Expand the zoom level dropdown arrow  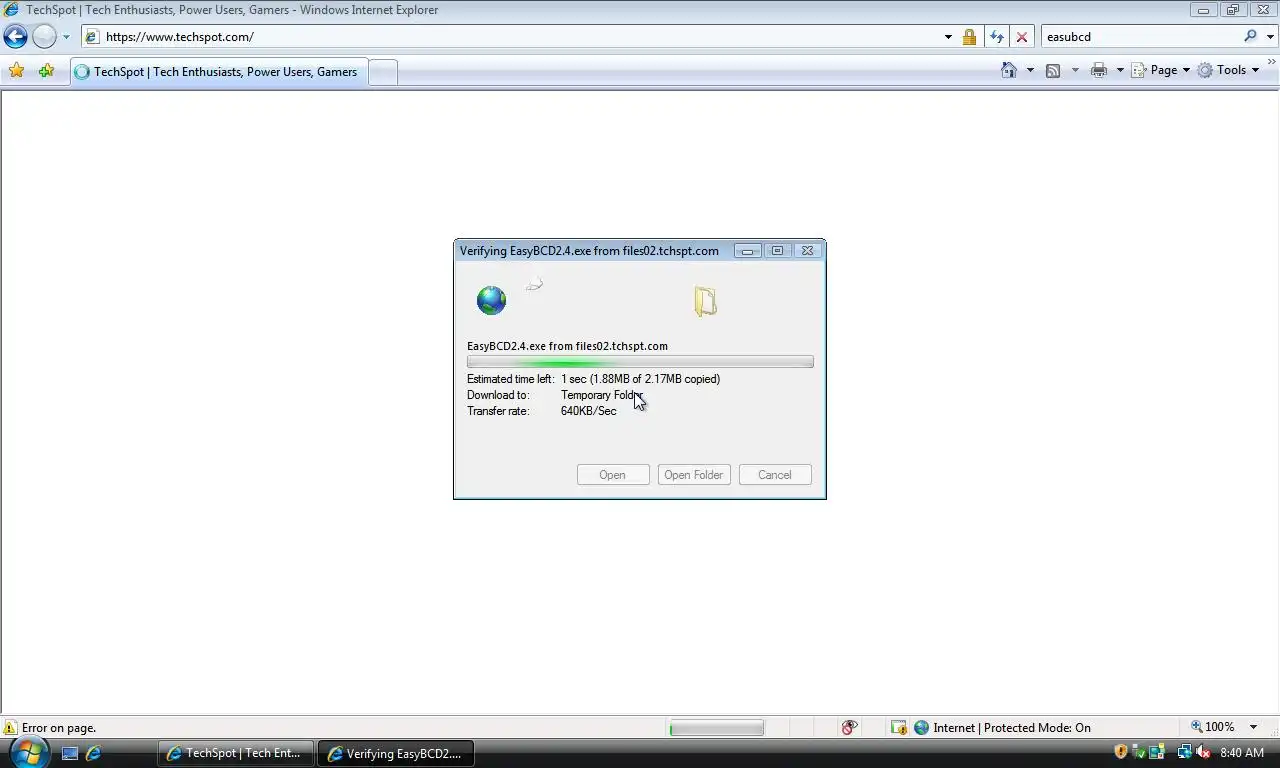pos(1253,727)
